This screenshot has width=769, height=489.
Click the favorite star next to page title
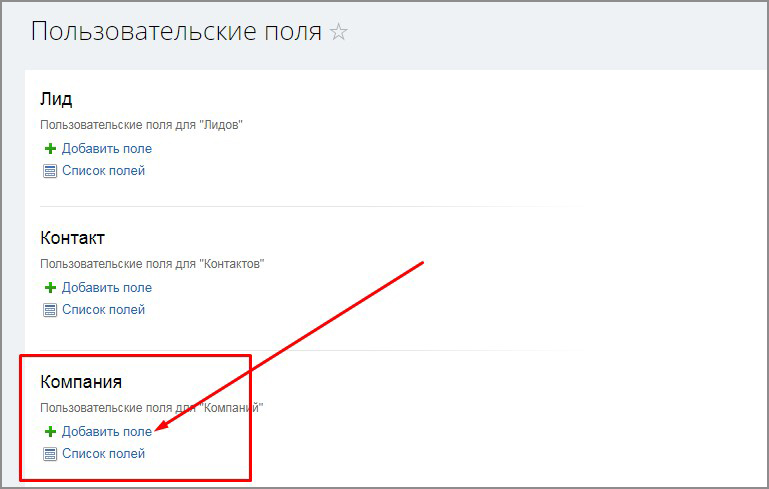(x=339, y=32)
